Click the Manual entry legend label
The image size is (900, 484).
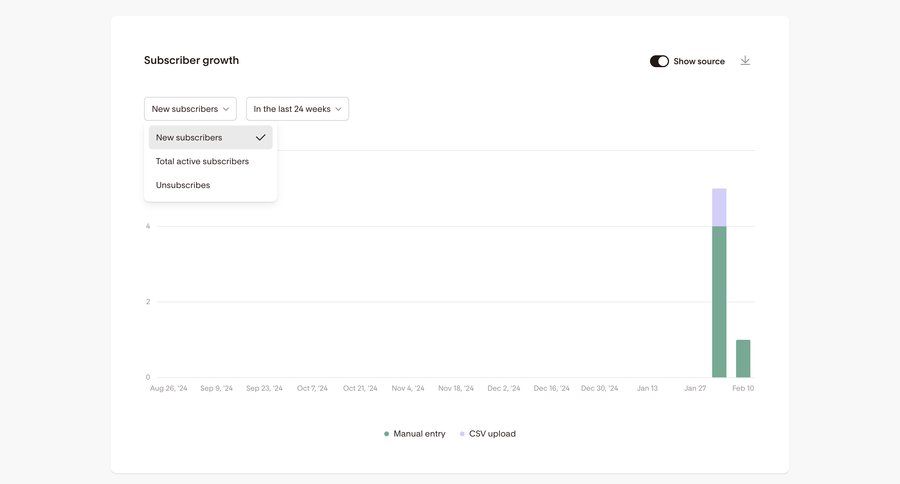[x=419, y=434]
